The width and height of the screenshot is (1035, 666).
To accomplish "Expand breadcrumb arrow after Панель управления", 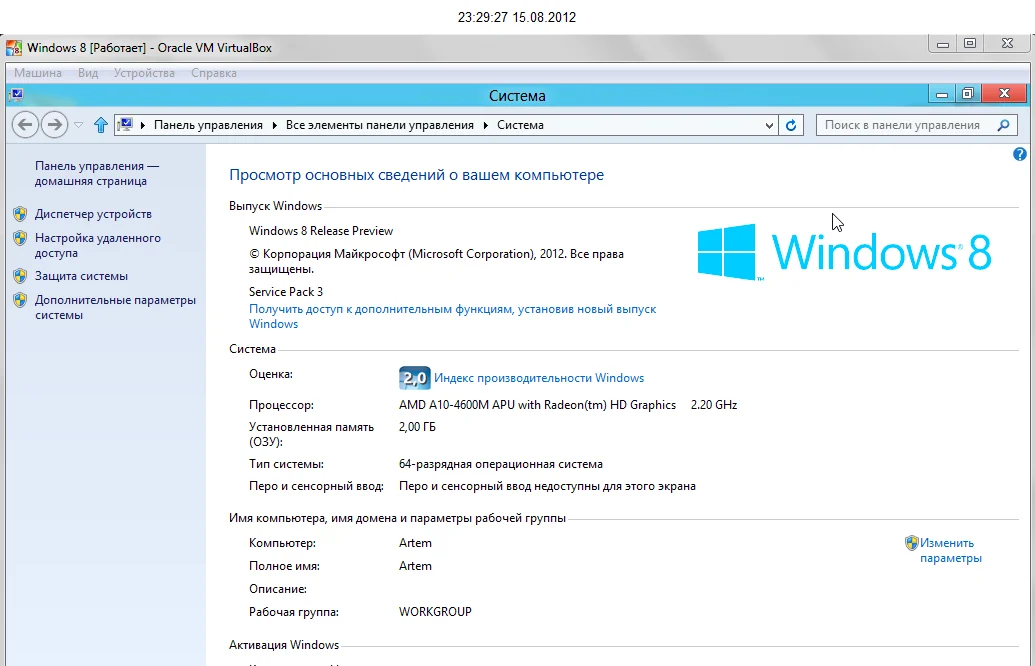I will coord(275,125).
